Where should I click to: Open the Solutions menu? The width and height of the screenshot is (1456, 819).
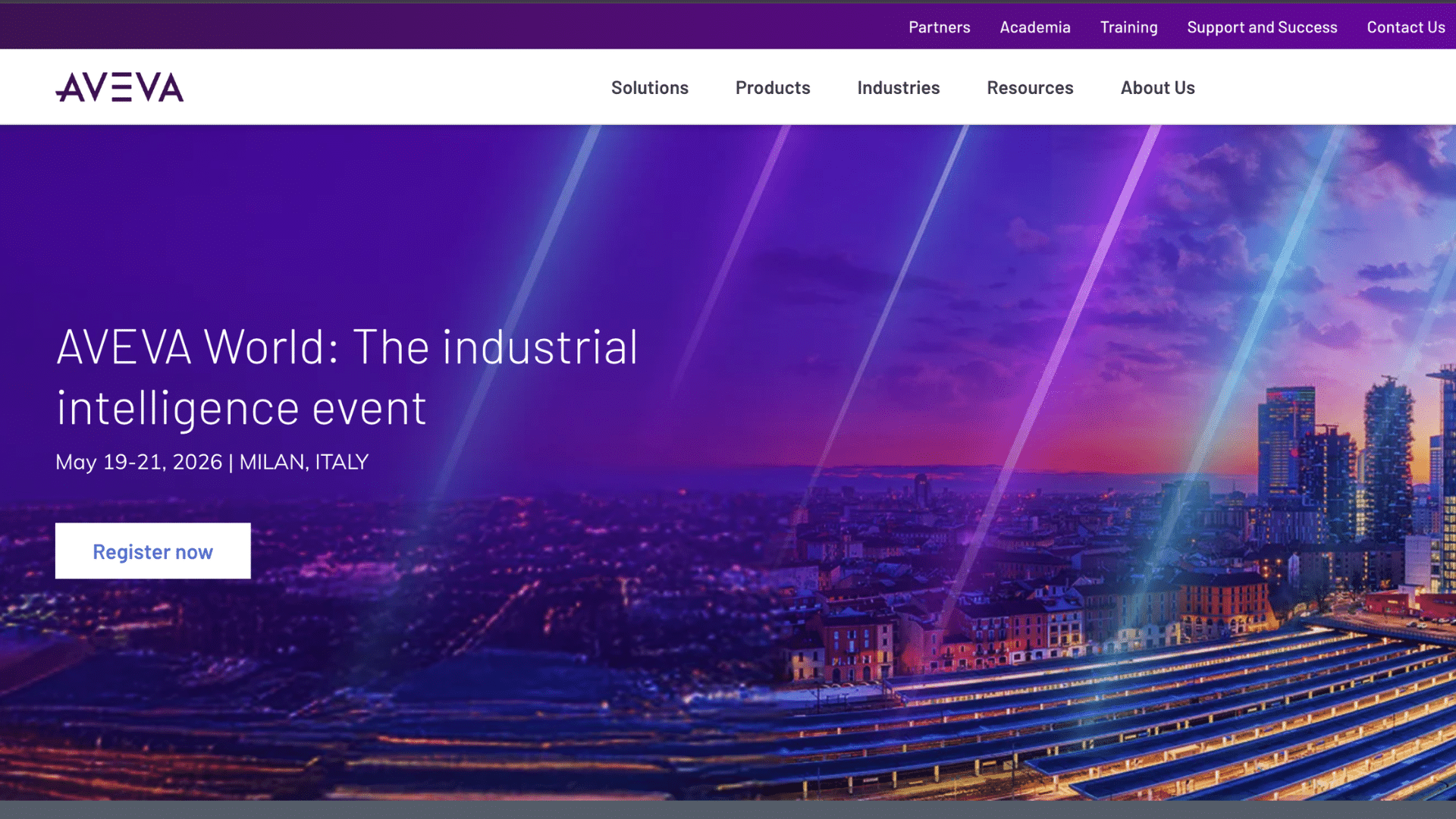click(x=650, y=88)
